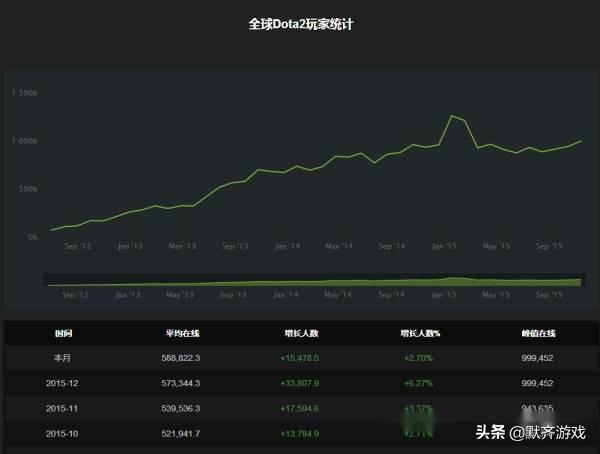Screen dimensions: 600x454
Task: Click the gain value +33,807.9
Action: point(300,383)
